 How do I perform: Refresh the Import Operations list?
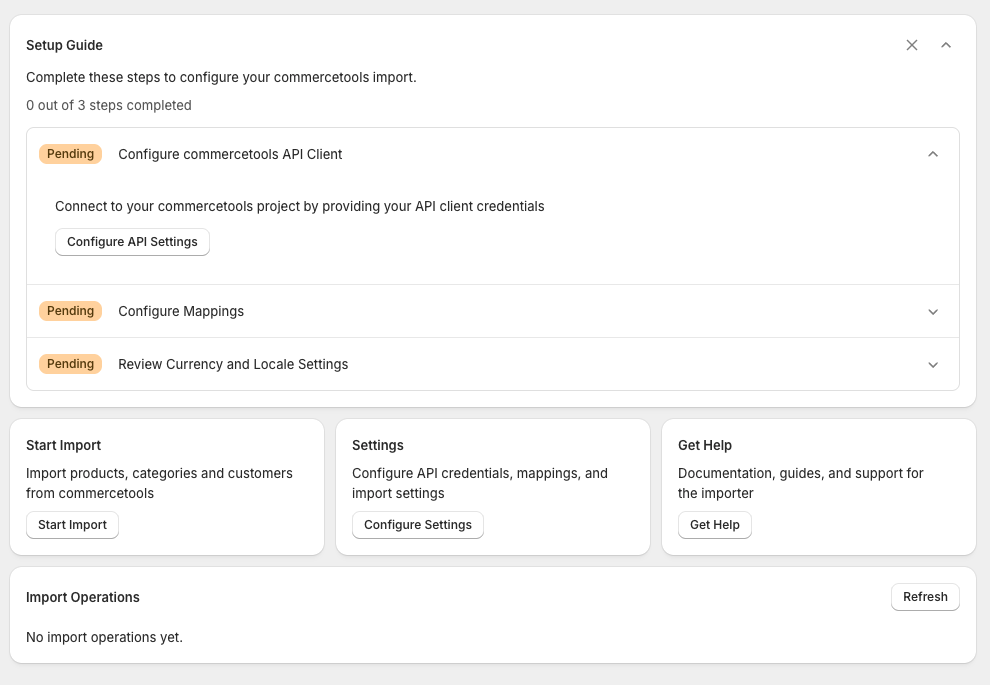pyautogui.click(x=925, y=597)
